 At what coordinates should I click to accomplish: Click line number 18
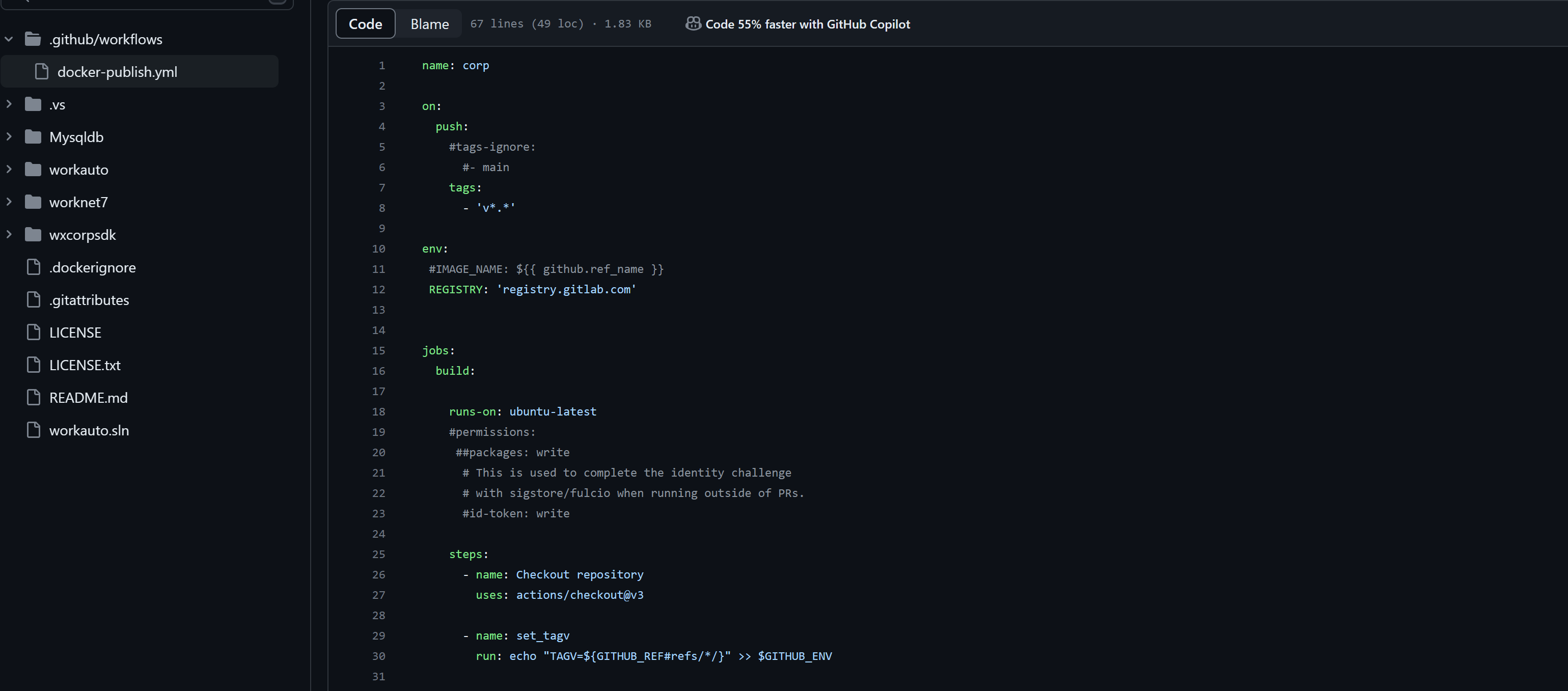pos(378,411)
